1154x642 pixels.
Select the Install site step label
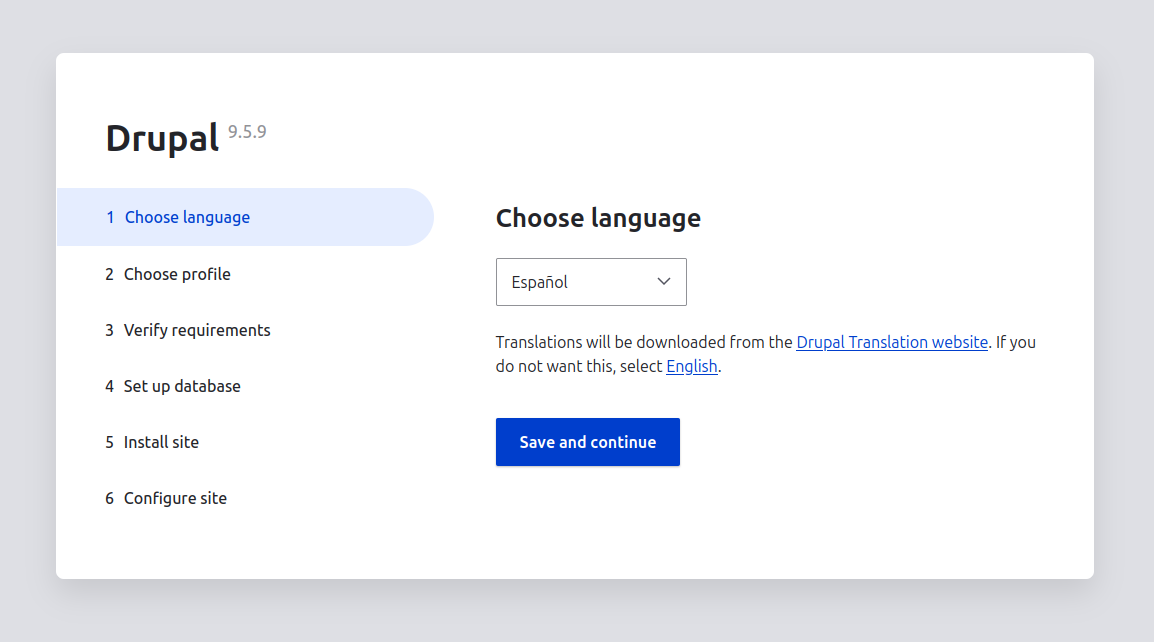point(161,442)
